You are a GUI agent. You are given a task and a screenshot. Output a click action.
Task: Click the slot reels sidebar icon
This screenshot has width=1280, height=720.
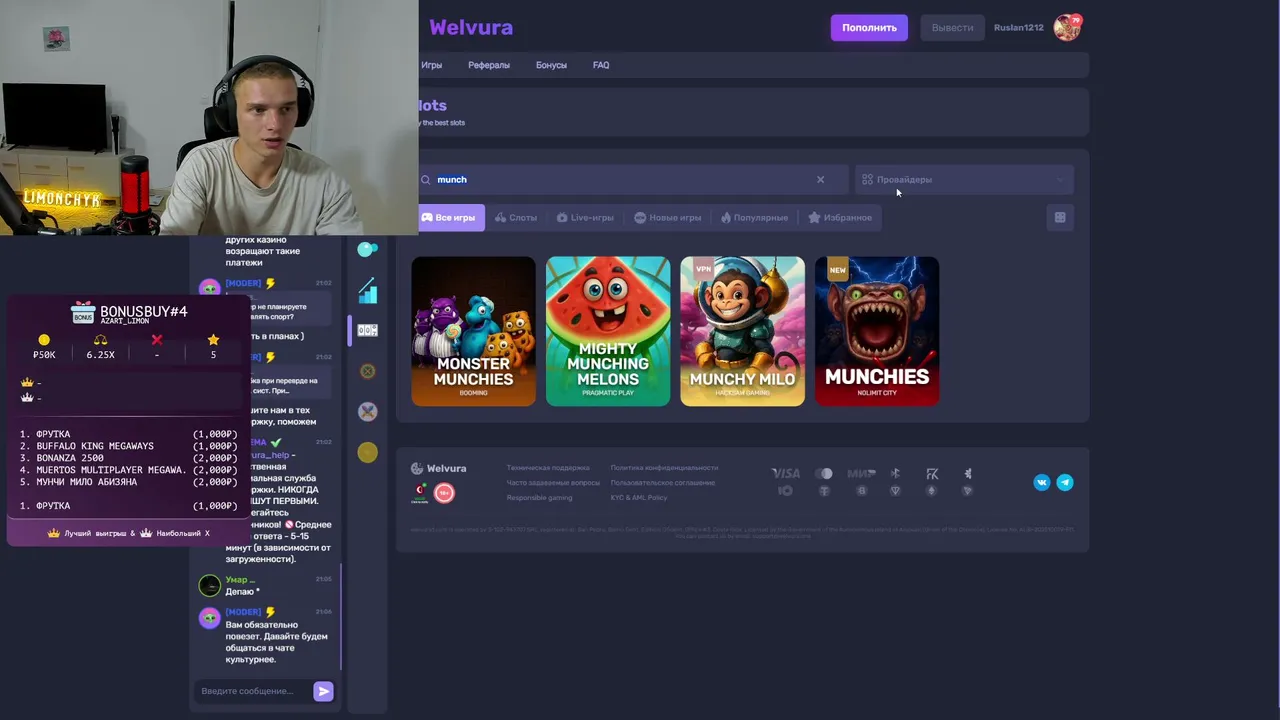pos(368,330)
